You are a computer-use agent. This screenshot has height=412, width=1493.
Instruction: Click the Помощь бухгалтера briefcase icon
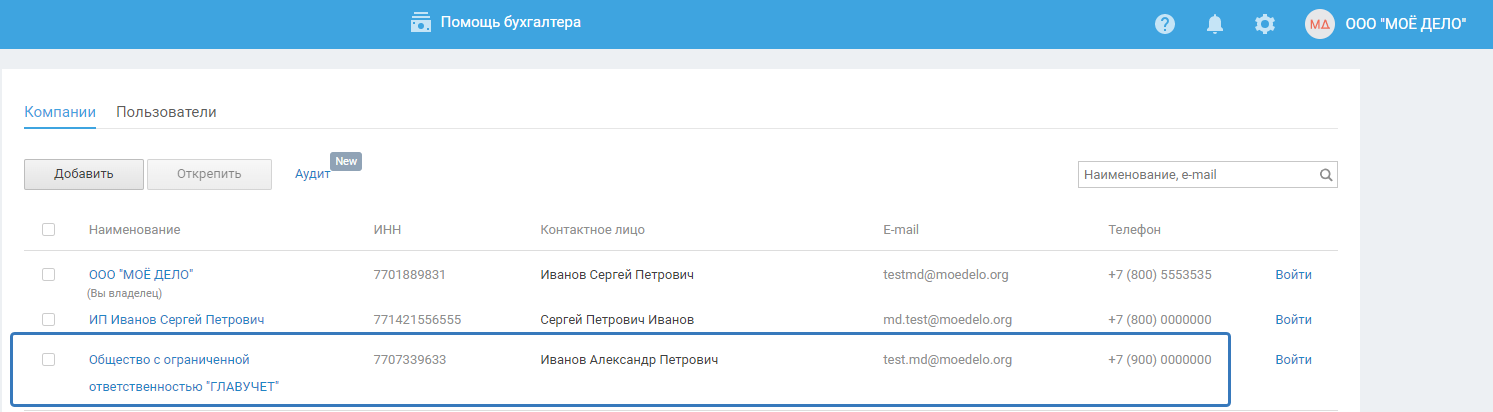[421, 23]
